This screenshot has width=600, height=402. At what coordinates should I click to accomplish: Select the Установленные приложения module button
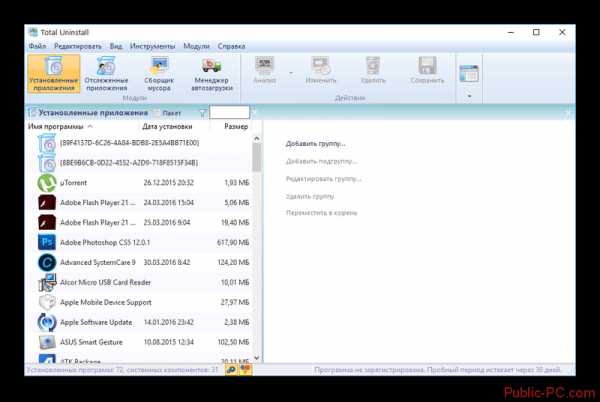54,73
